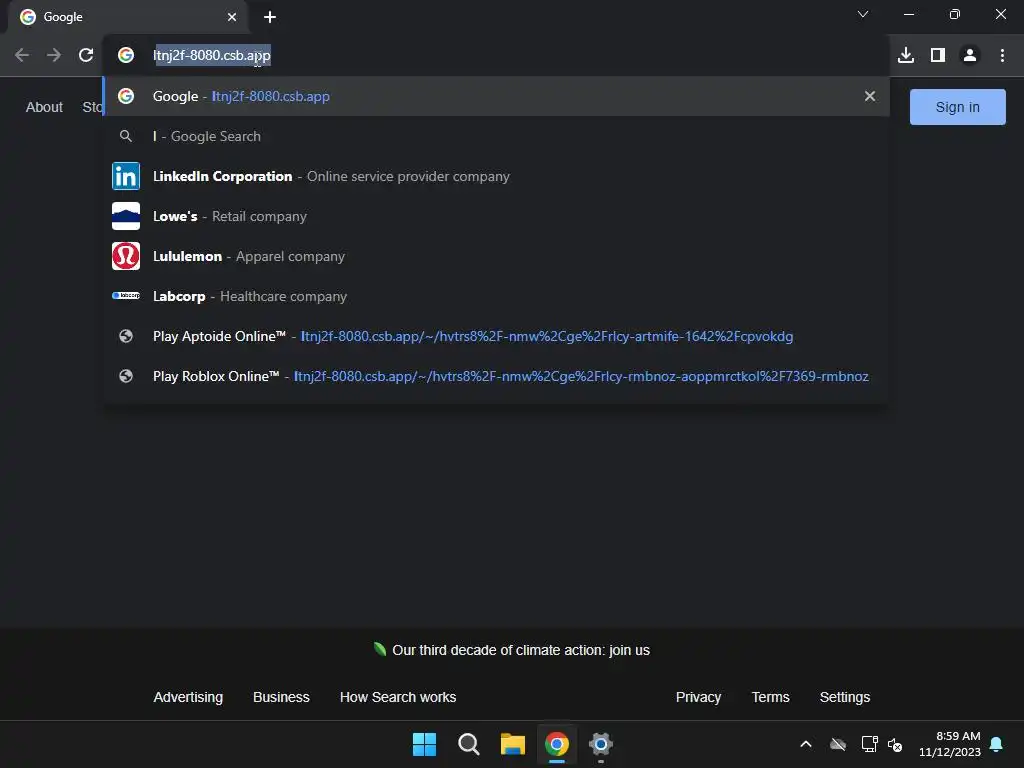This screenshot has width=1024, height=768.
Task: Open the profile avatar icon
Action: pyautogui.click(x=970, y=56)
